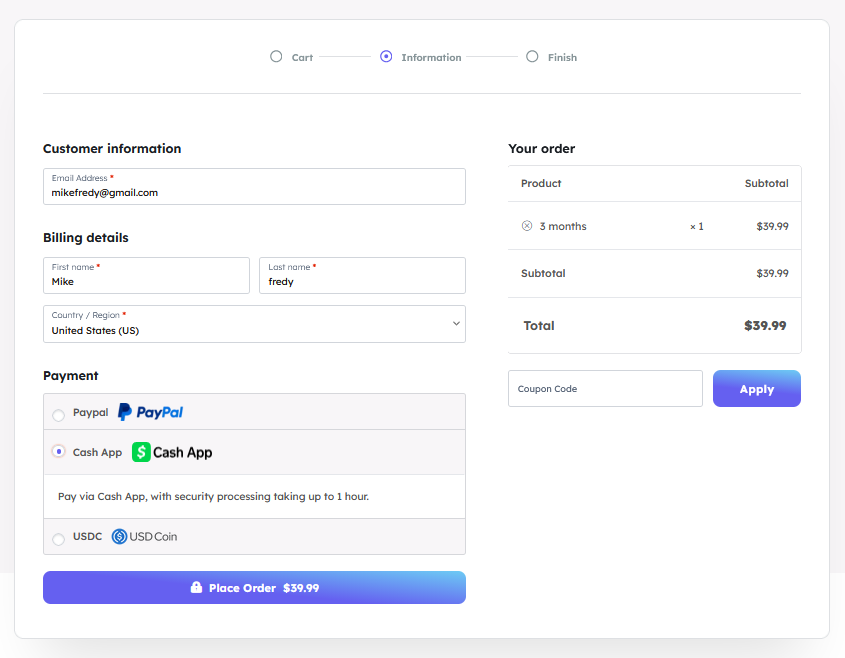This screenshot has width=845, height=658.
Task: Click the Finish step circle icon
Action: [532, 57]
